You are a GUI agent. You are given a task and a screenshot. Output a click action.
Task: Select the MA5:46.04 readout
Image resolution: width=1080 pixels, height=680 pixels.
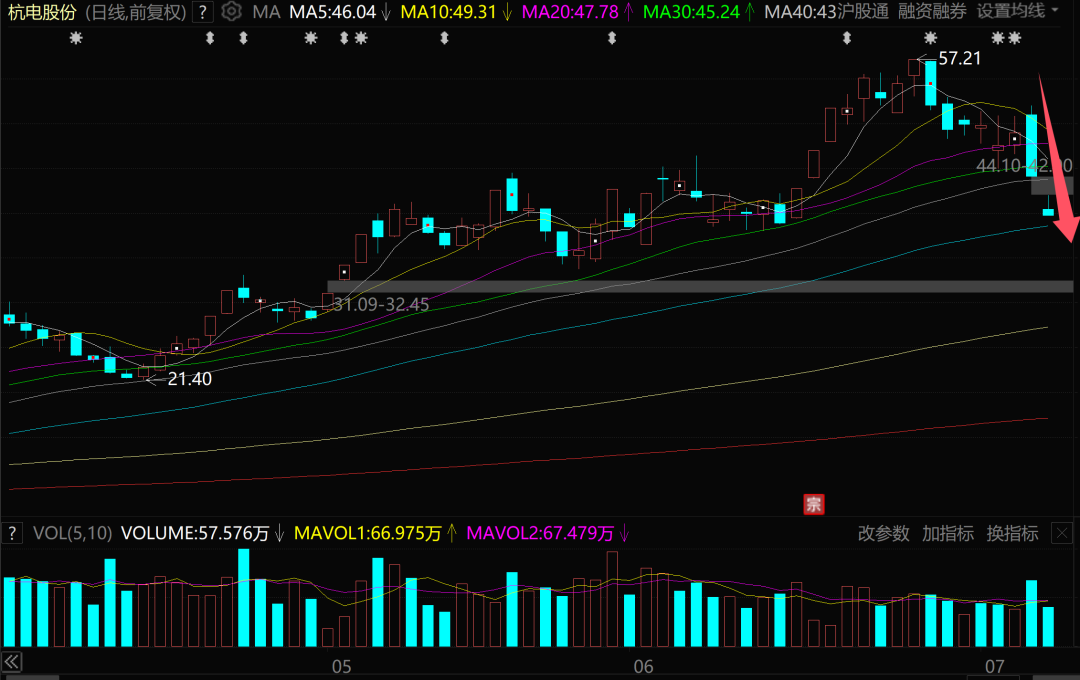333,12
